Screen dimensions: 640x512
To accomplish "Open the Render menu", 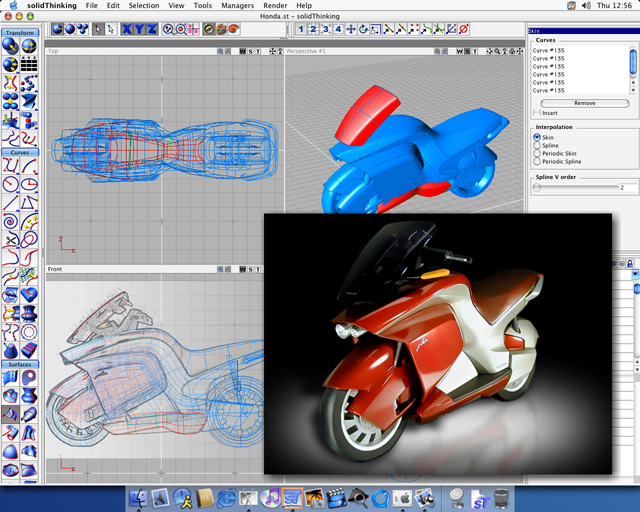I will [274, 6].
